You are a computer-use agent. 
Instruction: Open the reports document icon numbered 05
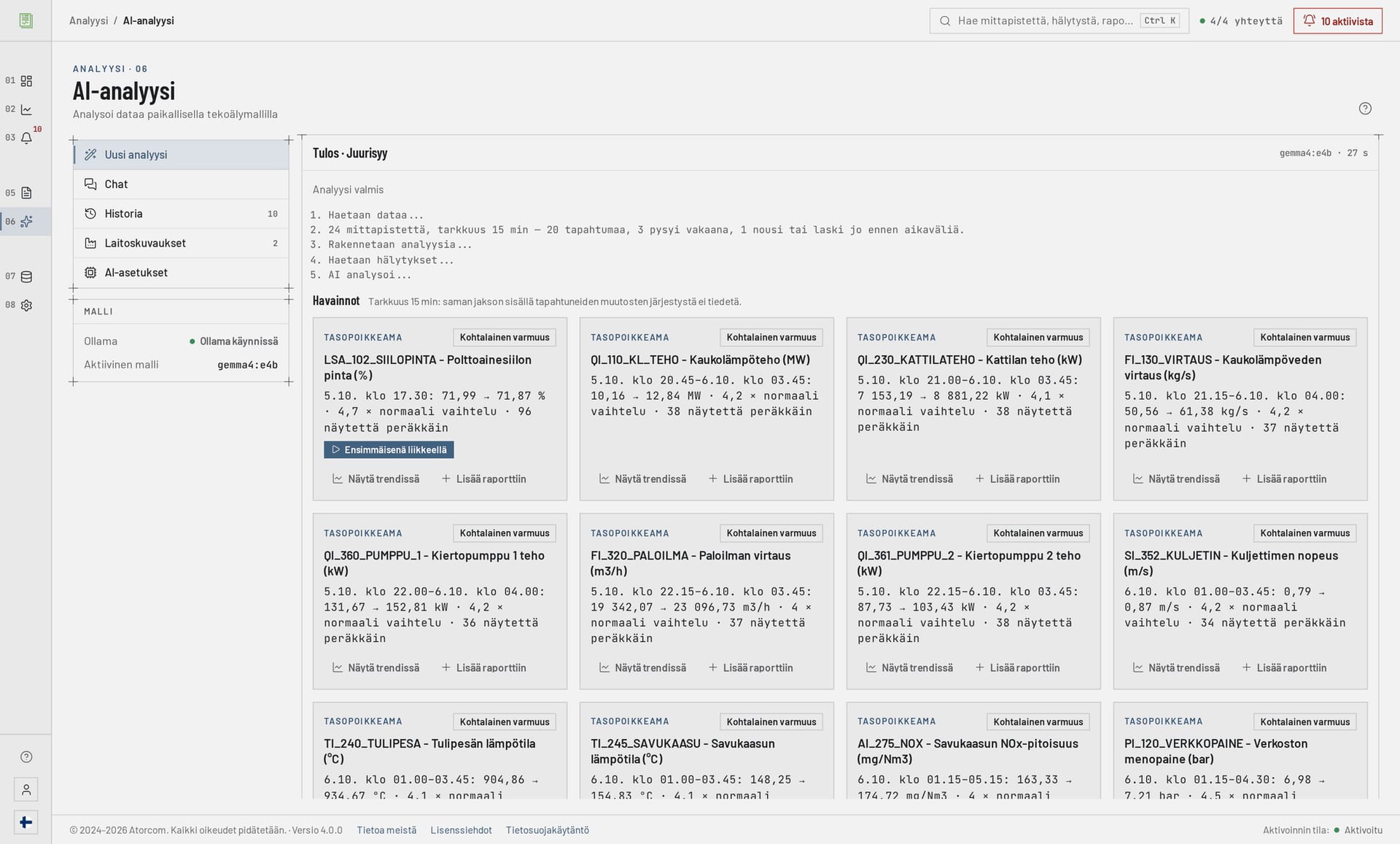pos(26,193)
